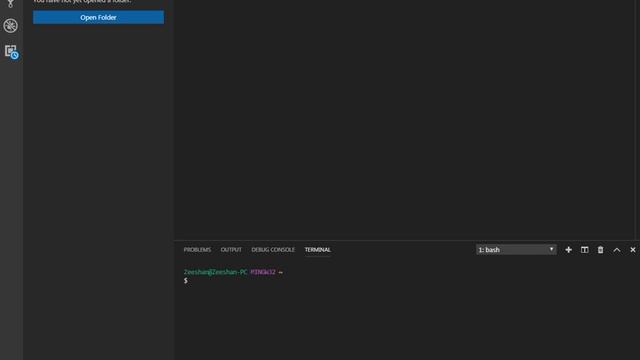The height and width of the screenshot is (360, 640).
Task: Click the Zeeshan@Zeeshan-PC prompt text
Action: (x=216, y=272)
